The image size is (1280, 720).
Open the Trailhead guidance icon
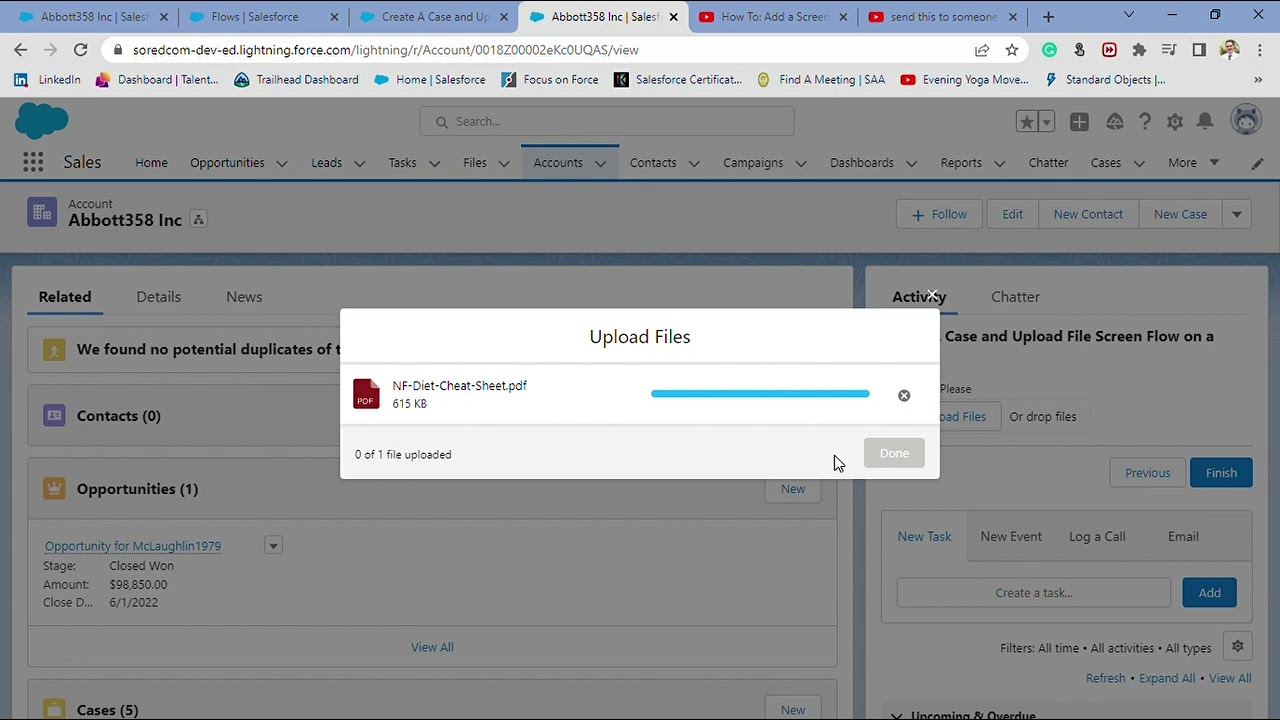pos(1114,121)
